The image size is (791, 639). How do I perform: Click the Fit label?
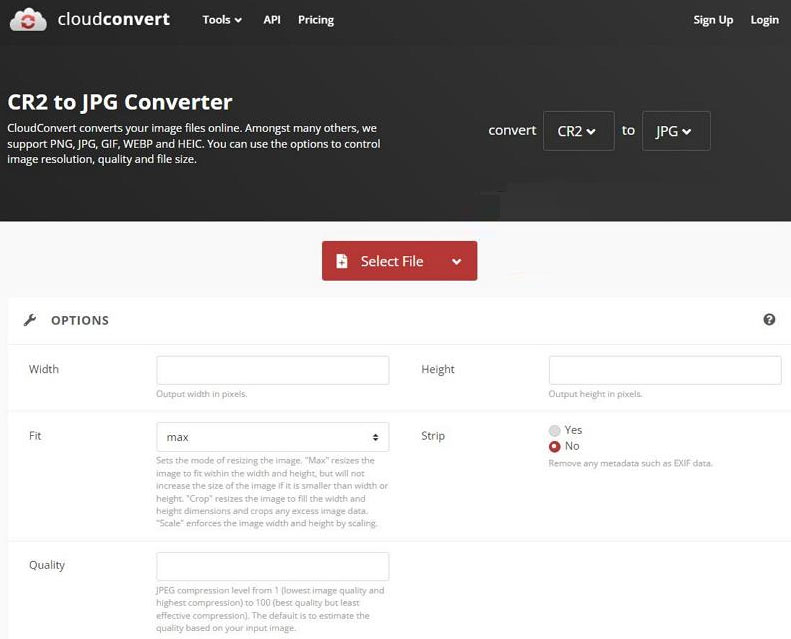pos(35,436)
